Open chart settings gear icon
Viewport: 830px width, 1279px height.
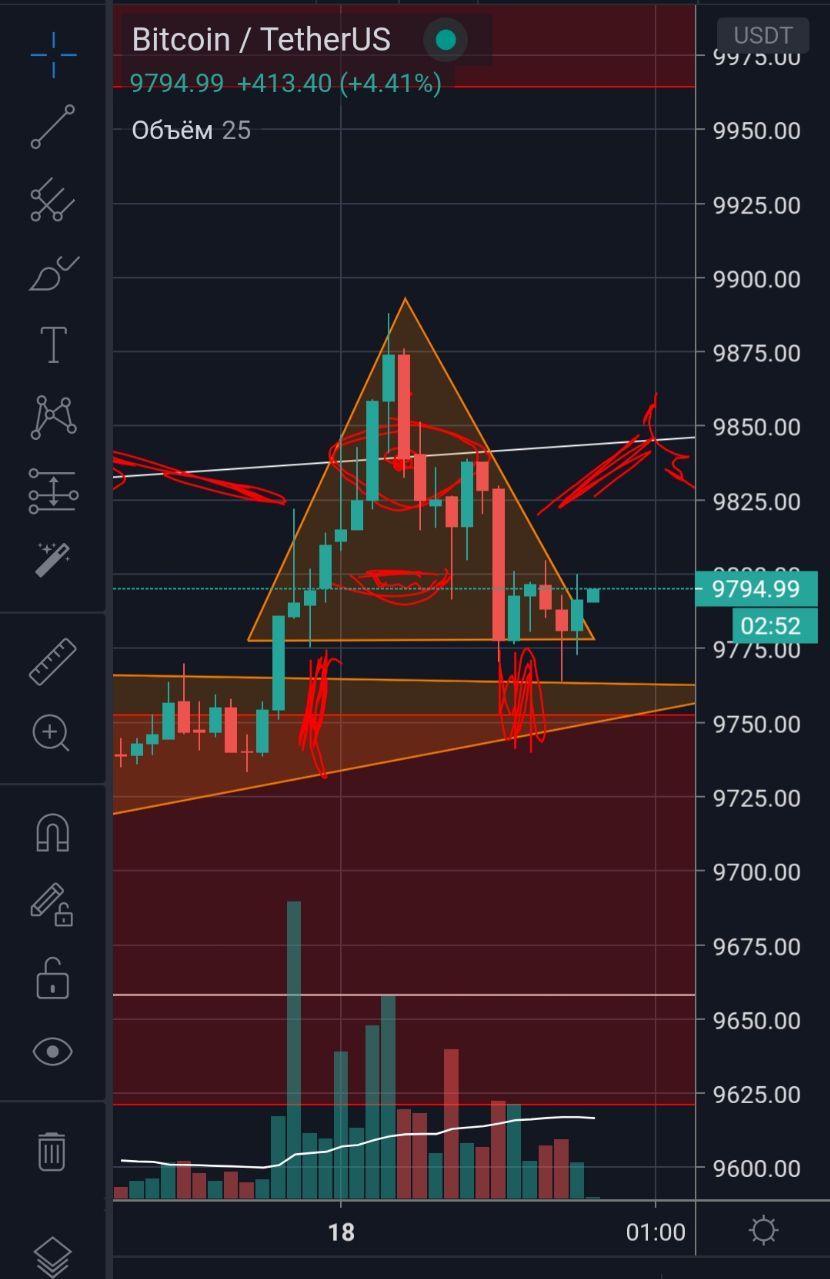[763, 1230]
